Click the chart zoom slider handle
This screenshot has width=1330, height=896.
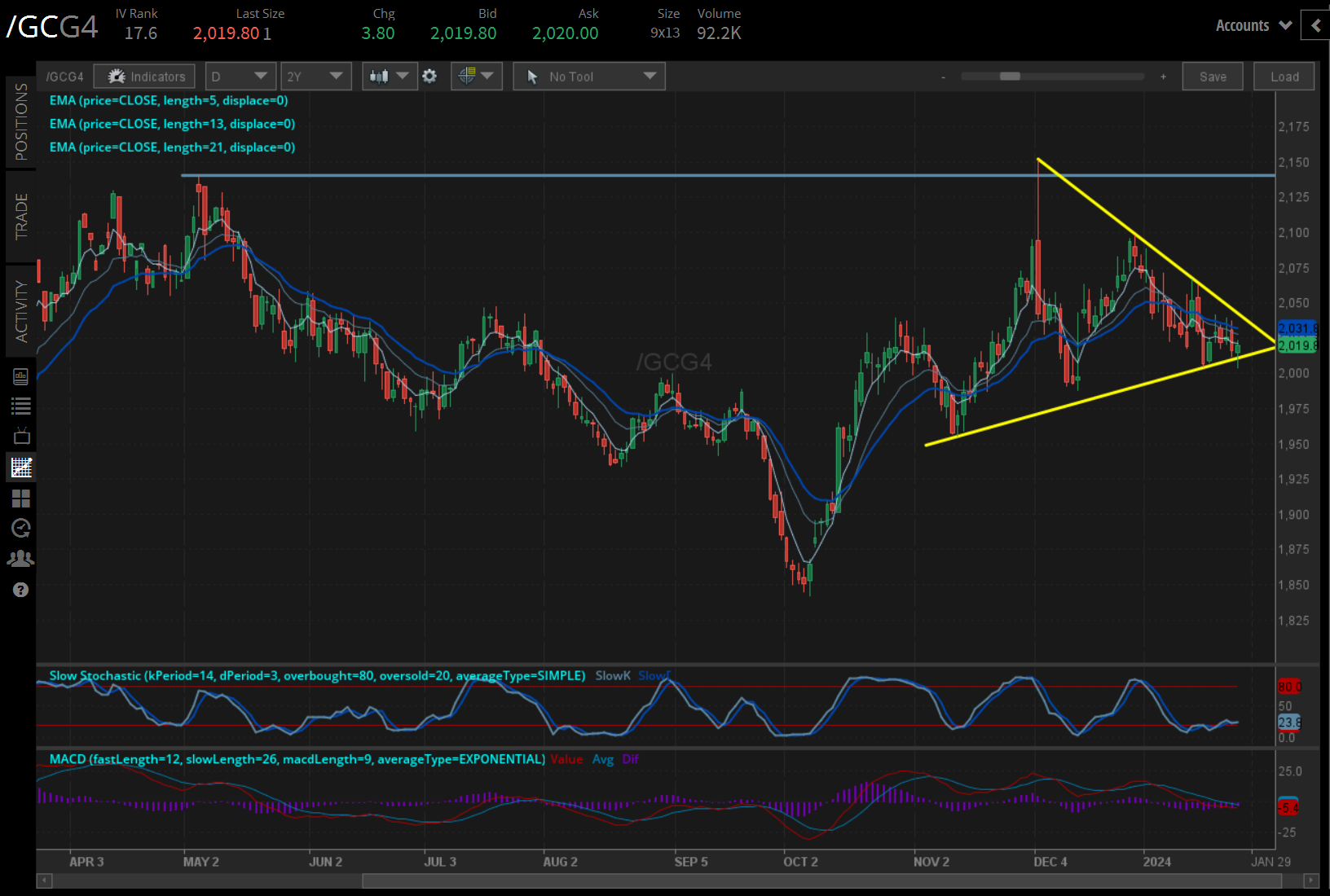point(1010,77)
